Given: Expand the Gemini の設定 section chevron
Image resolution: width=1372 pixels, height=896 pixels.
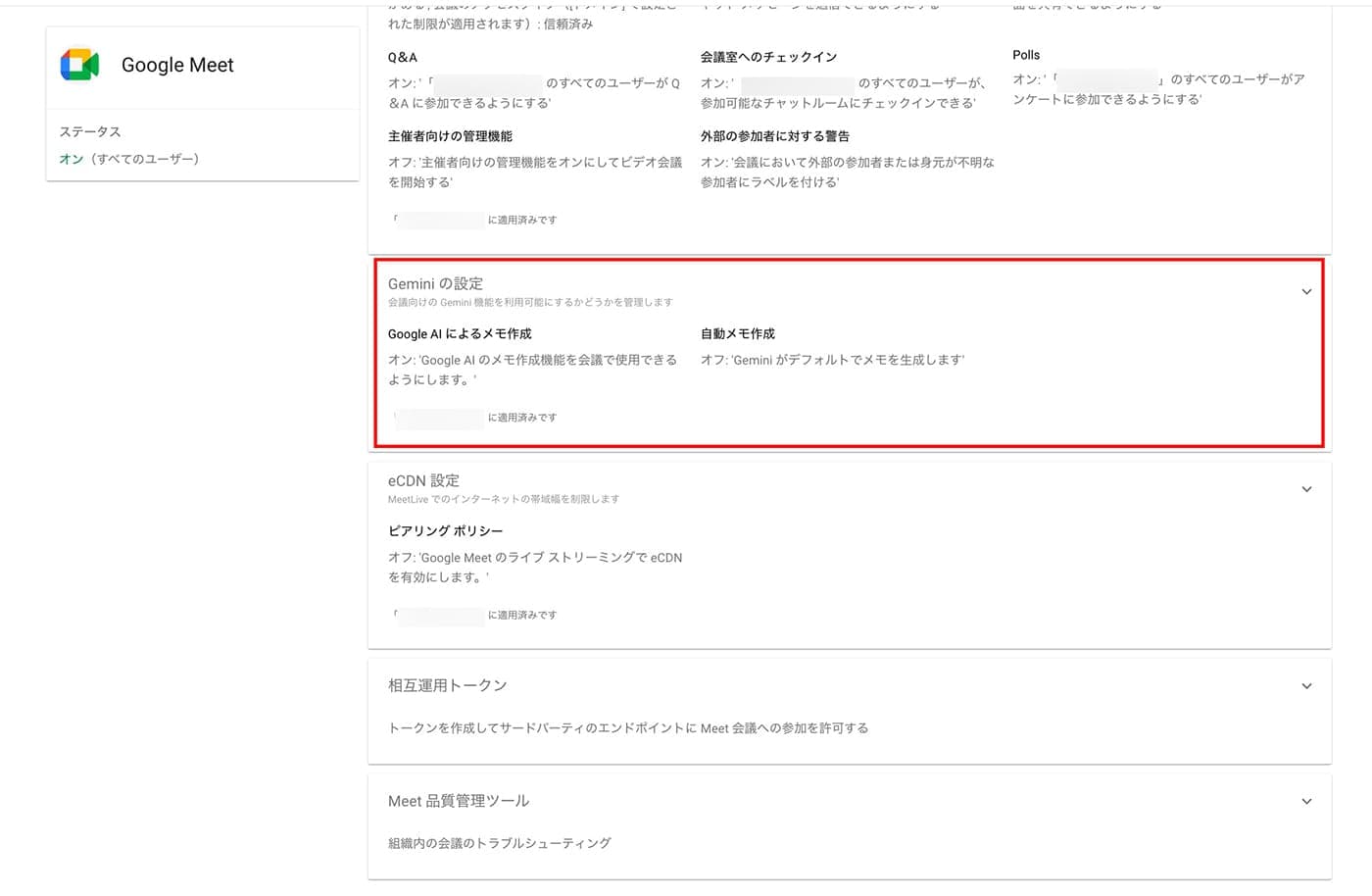Looking at the screenshot, I should (1306, 291).
